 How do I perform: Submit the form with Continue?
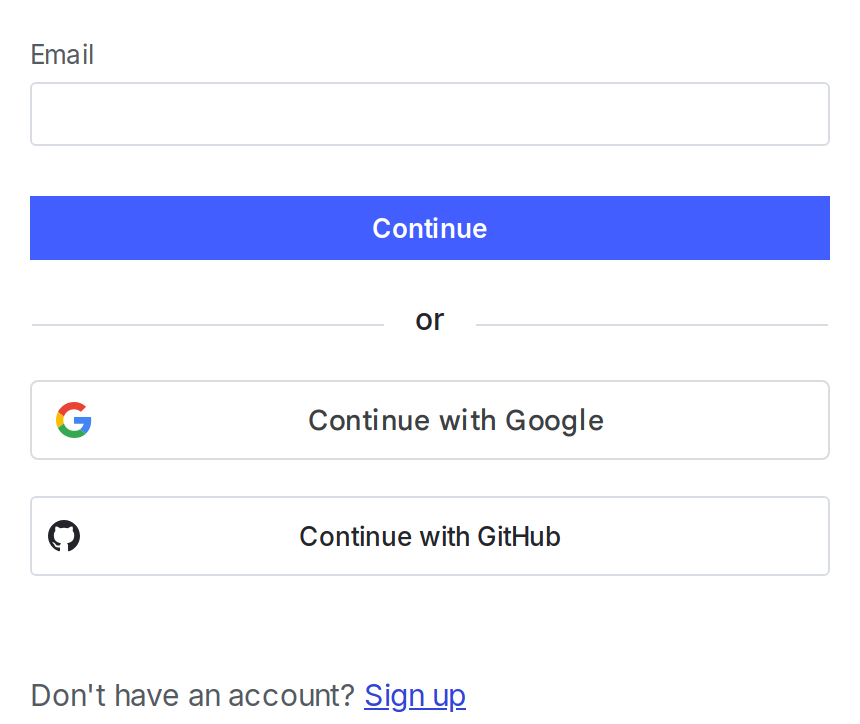430,228
